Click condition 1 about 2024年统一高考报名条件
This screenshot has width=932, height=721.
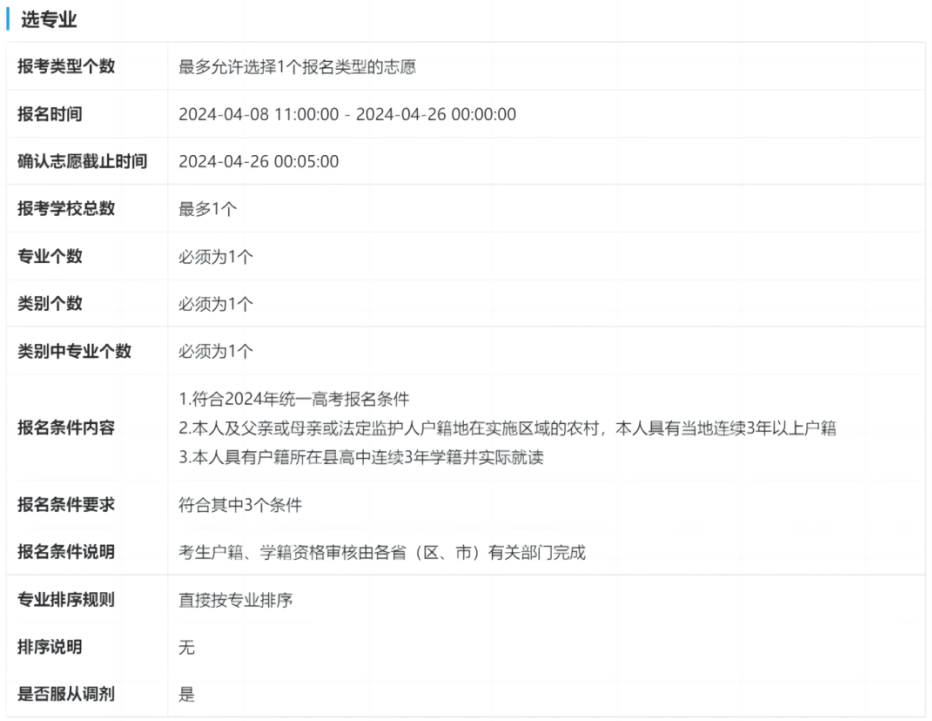pos(294,399)
